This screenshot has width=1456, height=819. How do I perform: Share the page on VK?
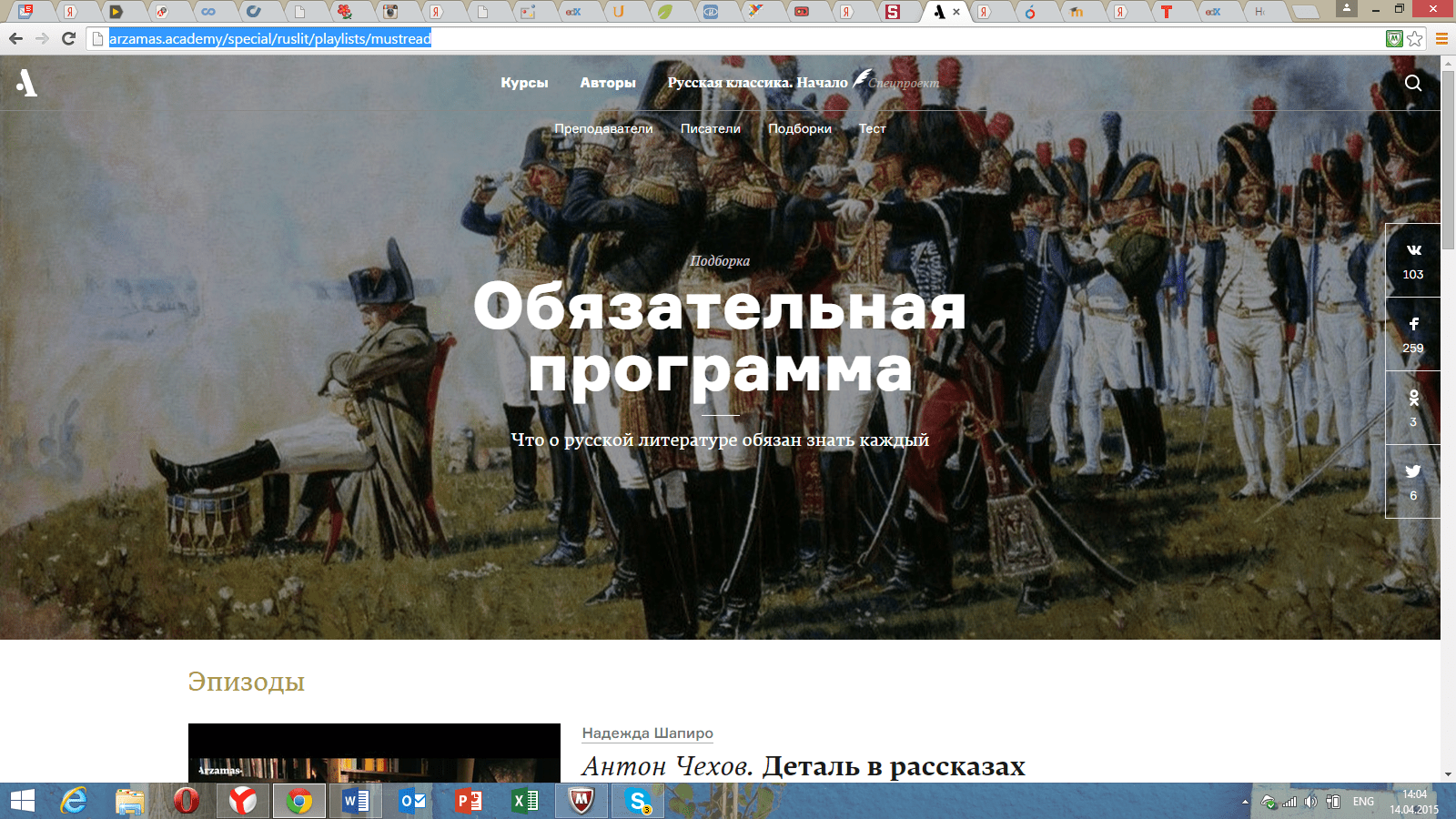[x=1413, y=260]
